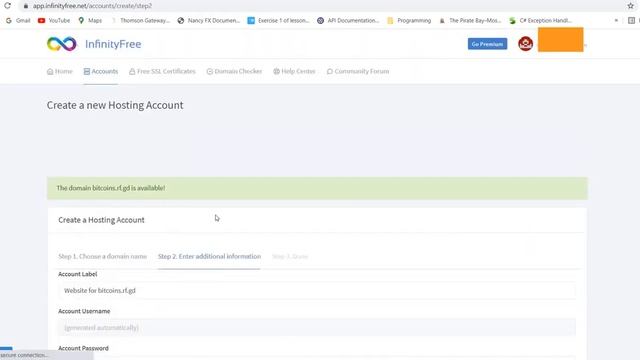The height and width of the screenshot is (360, 640).
Task: Expand the bookmarks overflow chevron
Action: click(616, 20)
